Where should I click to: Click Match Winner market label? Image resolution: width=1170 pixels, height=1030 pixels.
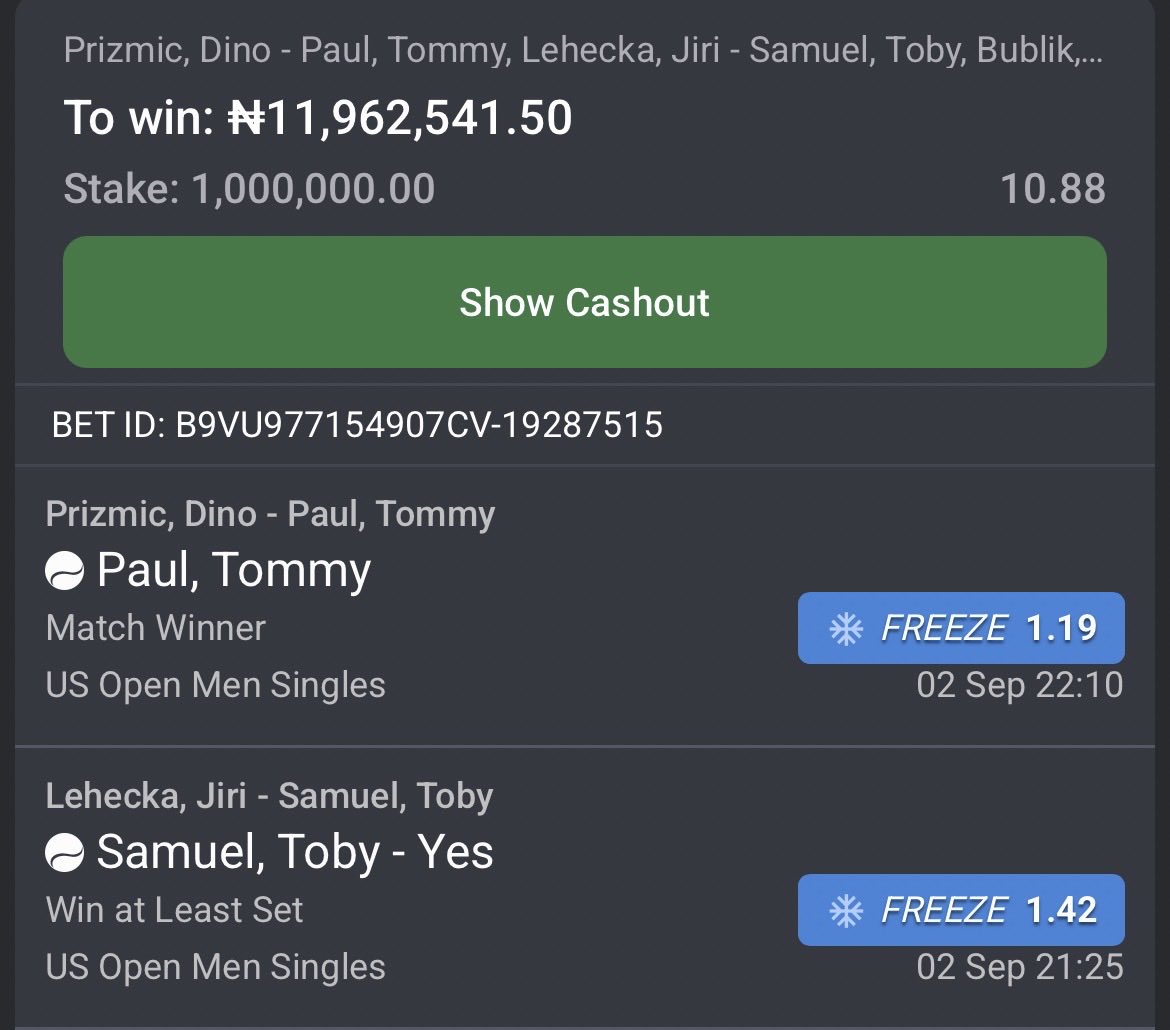pos(156,628)
